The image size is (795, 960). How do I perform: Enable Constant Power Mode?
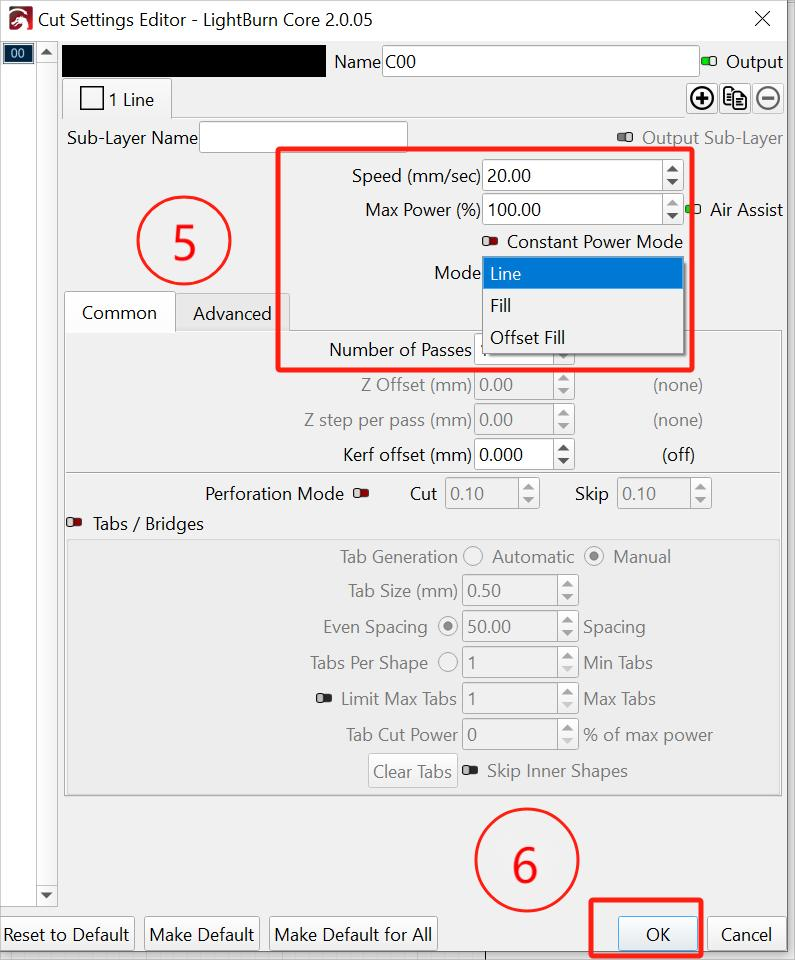[489, 241]
